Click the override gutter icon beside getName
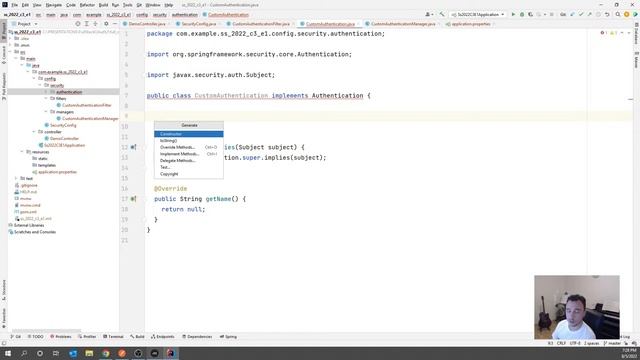 pyautogui.click(x=133, y=199)
